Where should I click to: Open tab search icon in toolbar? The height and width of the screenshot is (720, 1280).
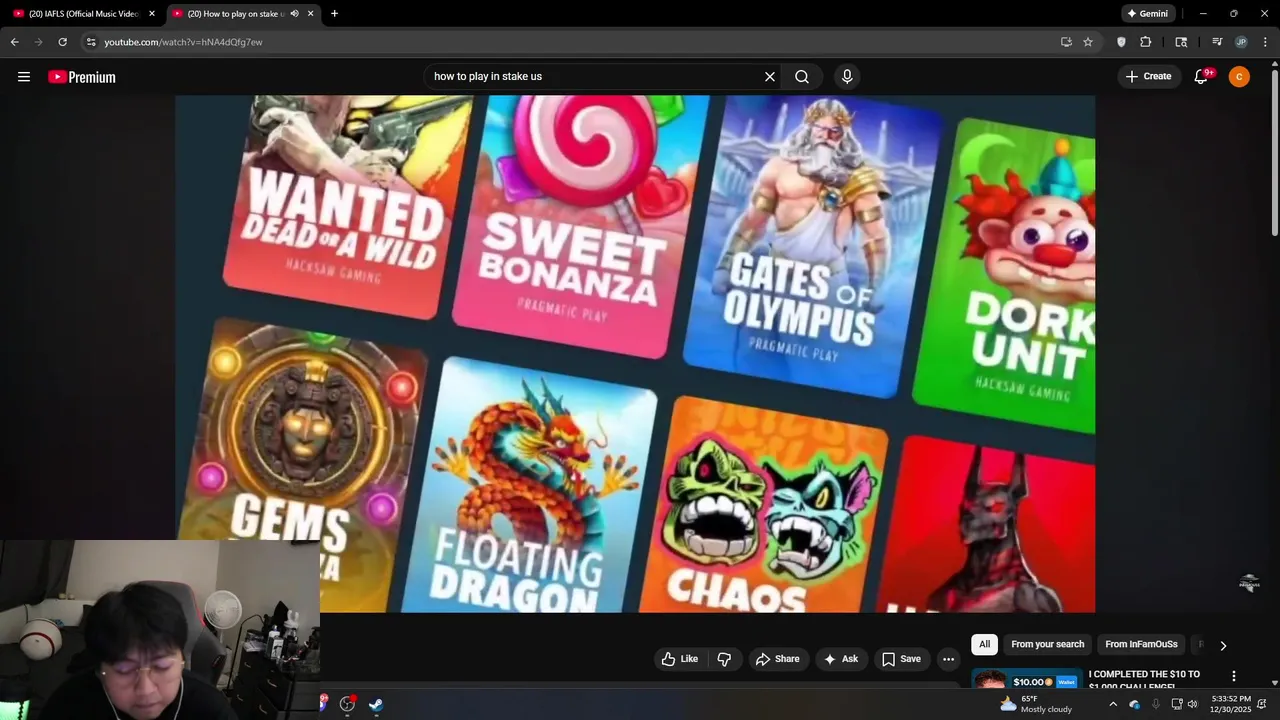click(x=1181, y=42)
